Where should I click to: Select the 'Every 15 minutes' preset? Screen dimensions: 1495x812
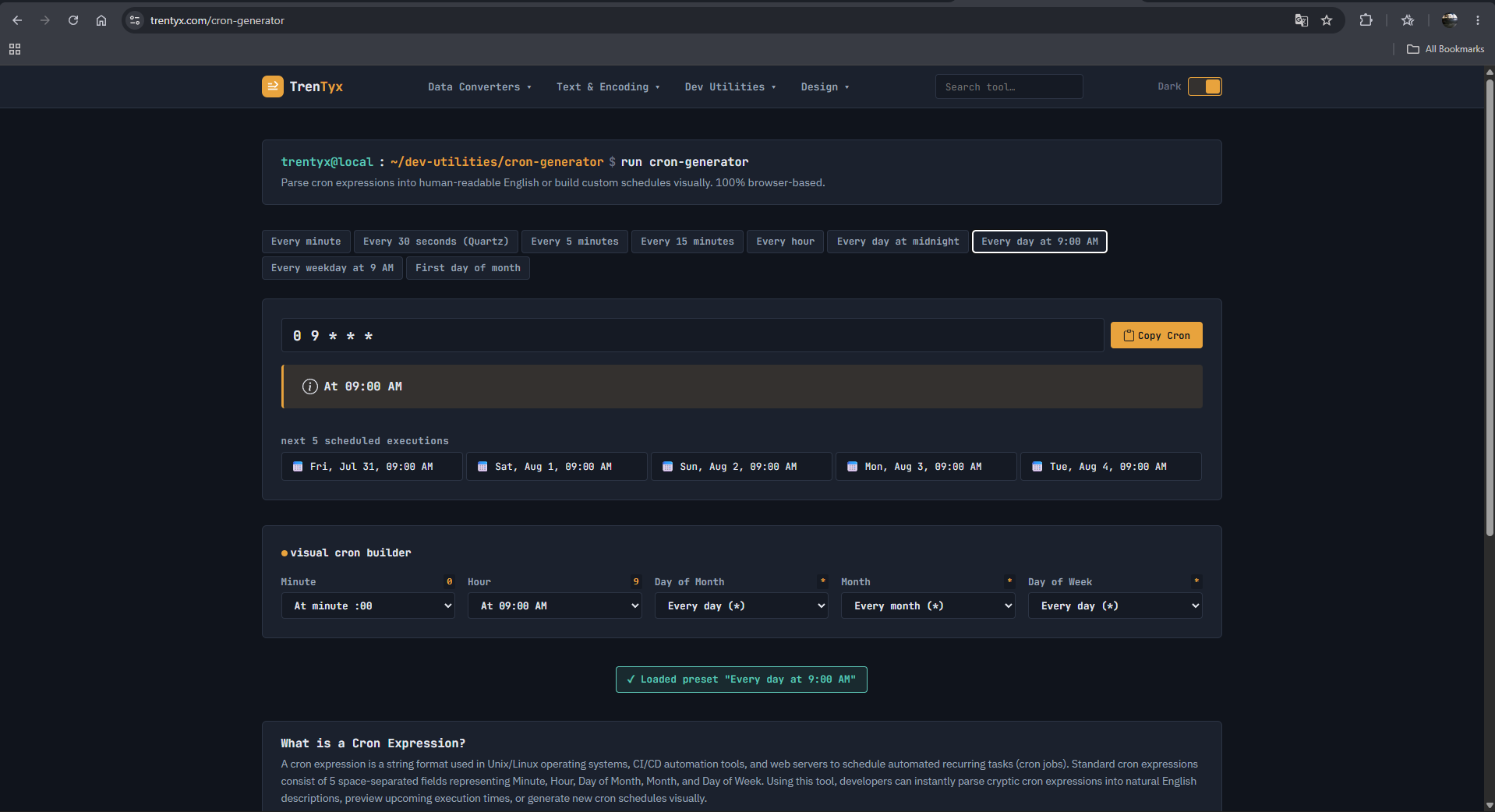pyautogui.click(x=687, y=242)
